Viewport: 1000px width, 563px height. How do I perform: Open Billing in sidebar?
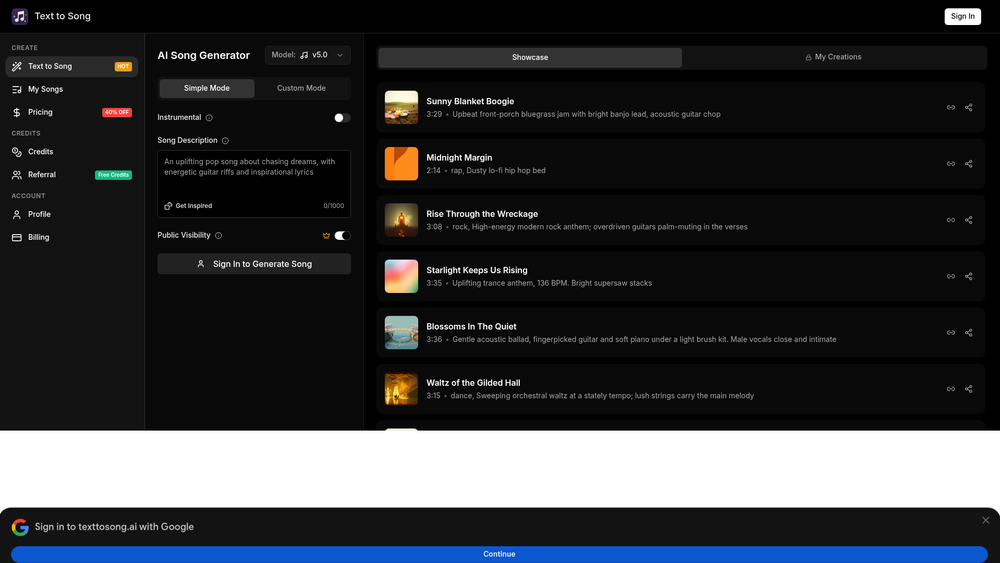[71, 237]
